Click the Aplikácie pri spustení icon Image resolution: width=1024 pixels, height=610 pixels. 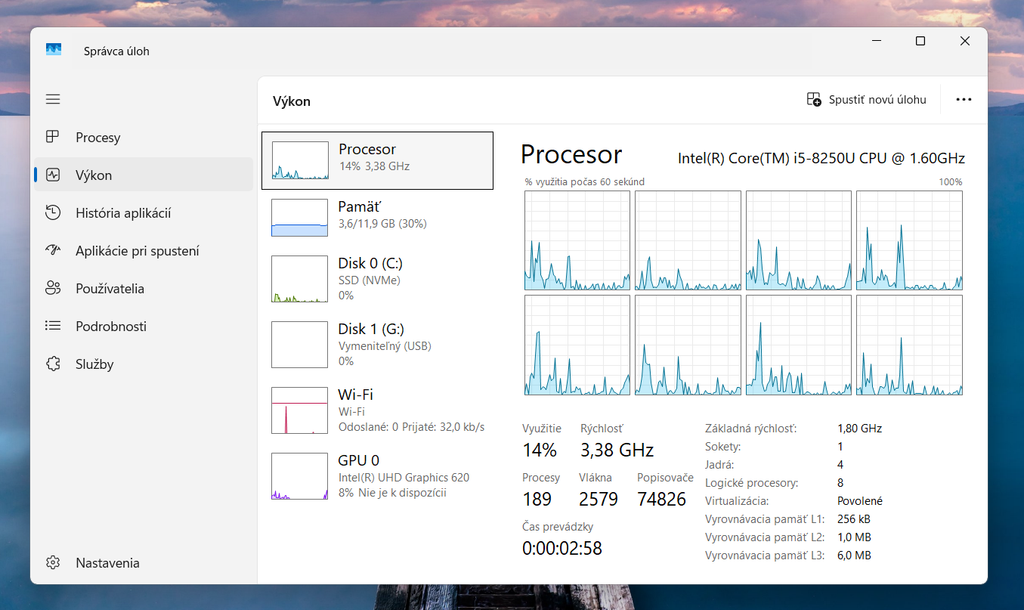pos(53,250)
